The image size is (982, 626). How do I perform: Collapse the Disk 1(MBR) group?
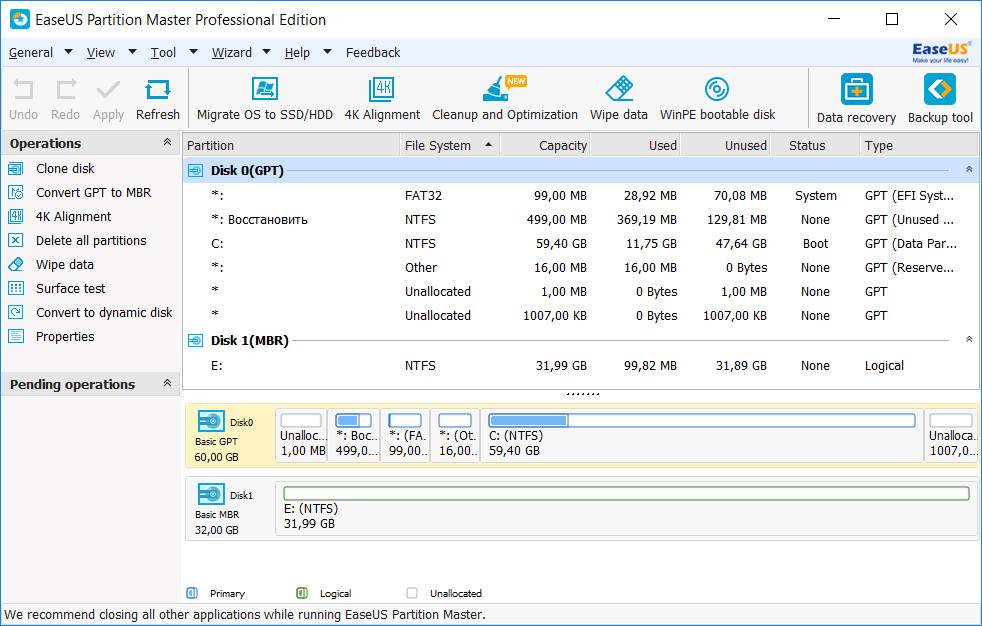tap(969, 339)
